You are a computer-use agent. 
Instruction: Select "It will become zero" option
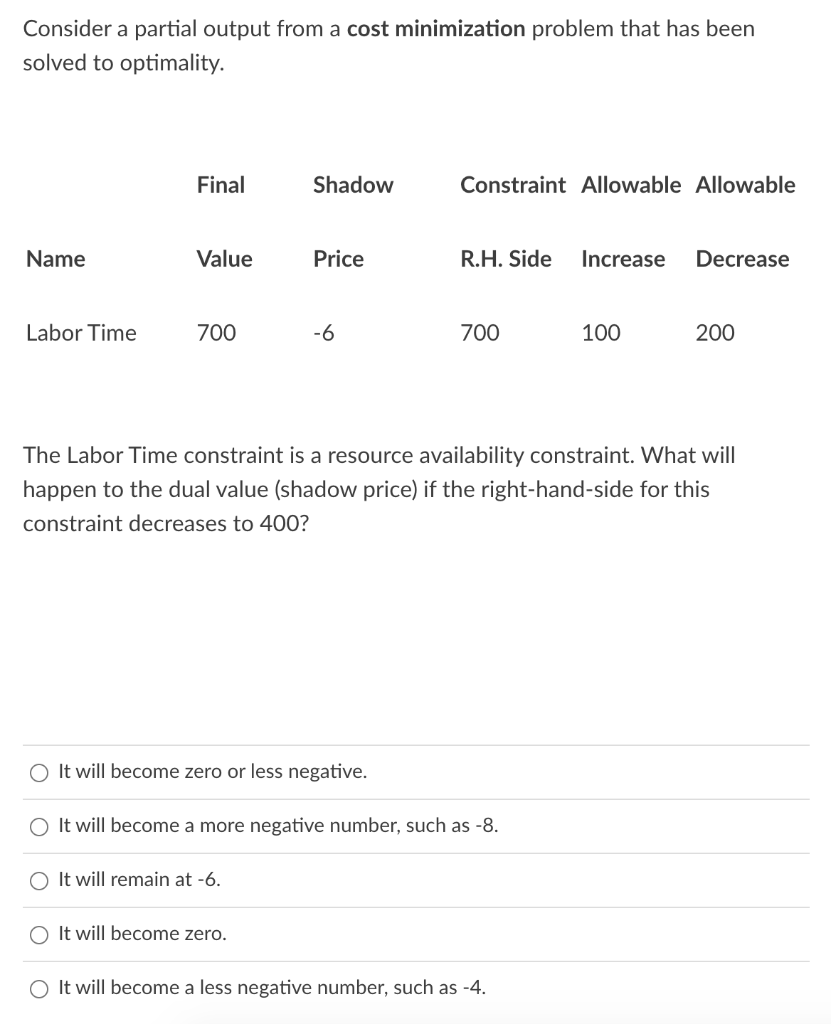click(x=140, y=933)
